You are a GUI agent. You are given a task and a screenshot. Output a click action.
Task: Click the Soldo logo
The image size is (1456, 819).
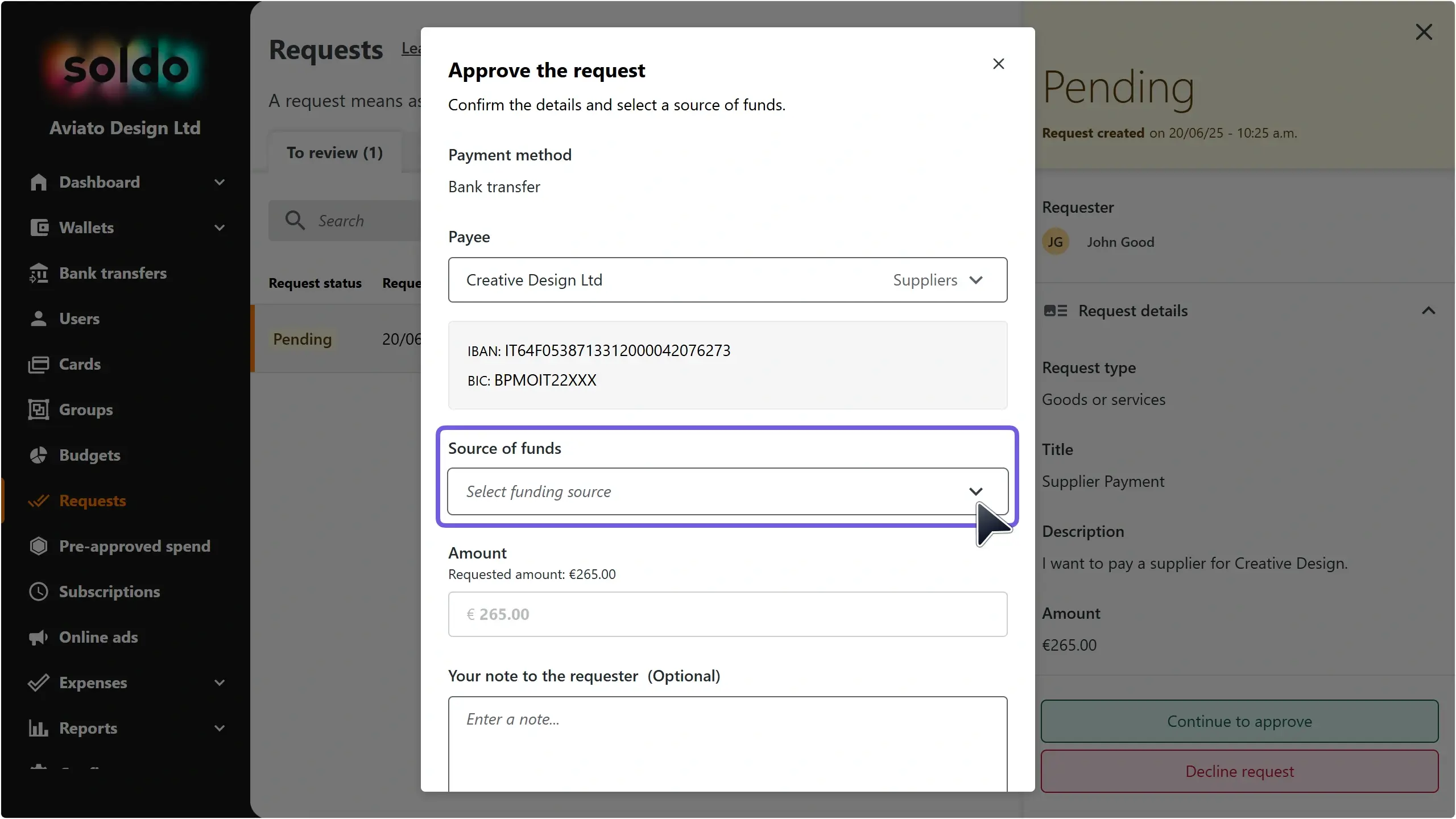125,68
